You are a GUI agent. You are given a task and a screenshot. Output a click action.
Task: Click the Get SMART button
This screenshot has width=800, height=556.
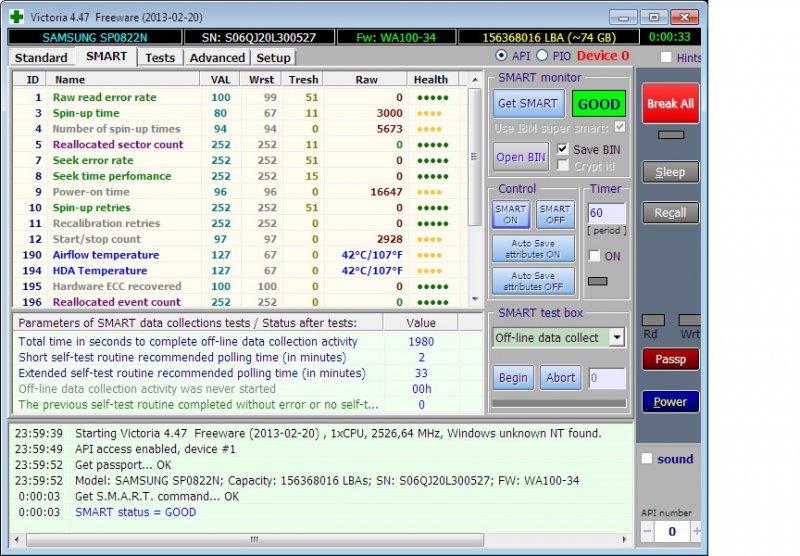528,104
